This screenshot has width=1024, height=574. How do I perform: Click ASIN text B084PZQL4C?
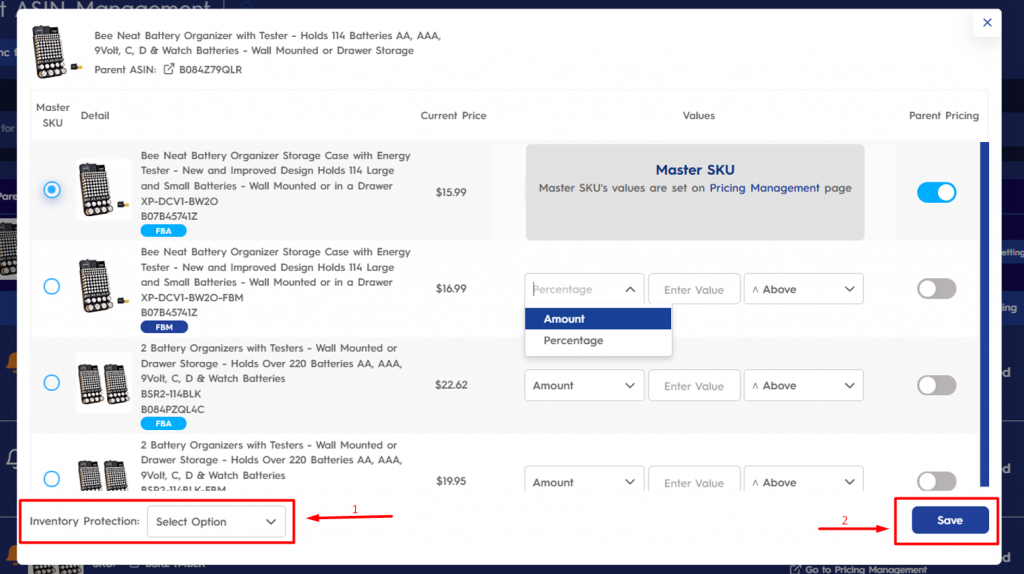[x=172, y=409]
